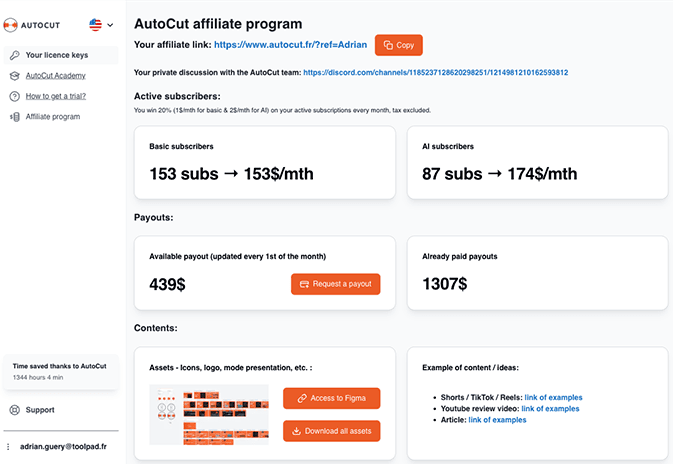
Task: Expand the language dropdown chevron
Action: [110, 25]
